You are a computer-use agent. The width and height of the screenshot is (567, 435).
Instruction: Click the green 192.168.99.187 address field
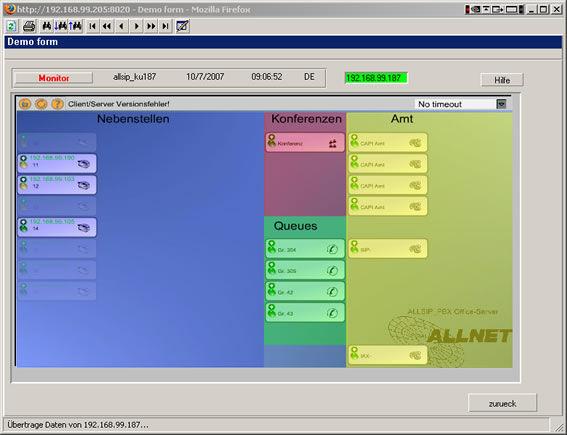(x=376, y=78)
